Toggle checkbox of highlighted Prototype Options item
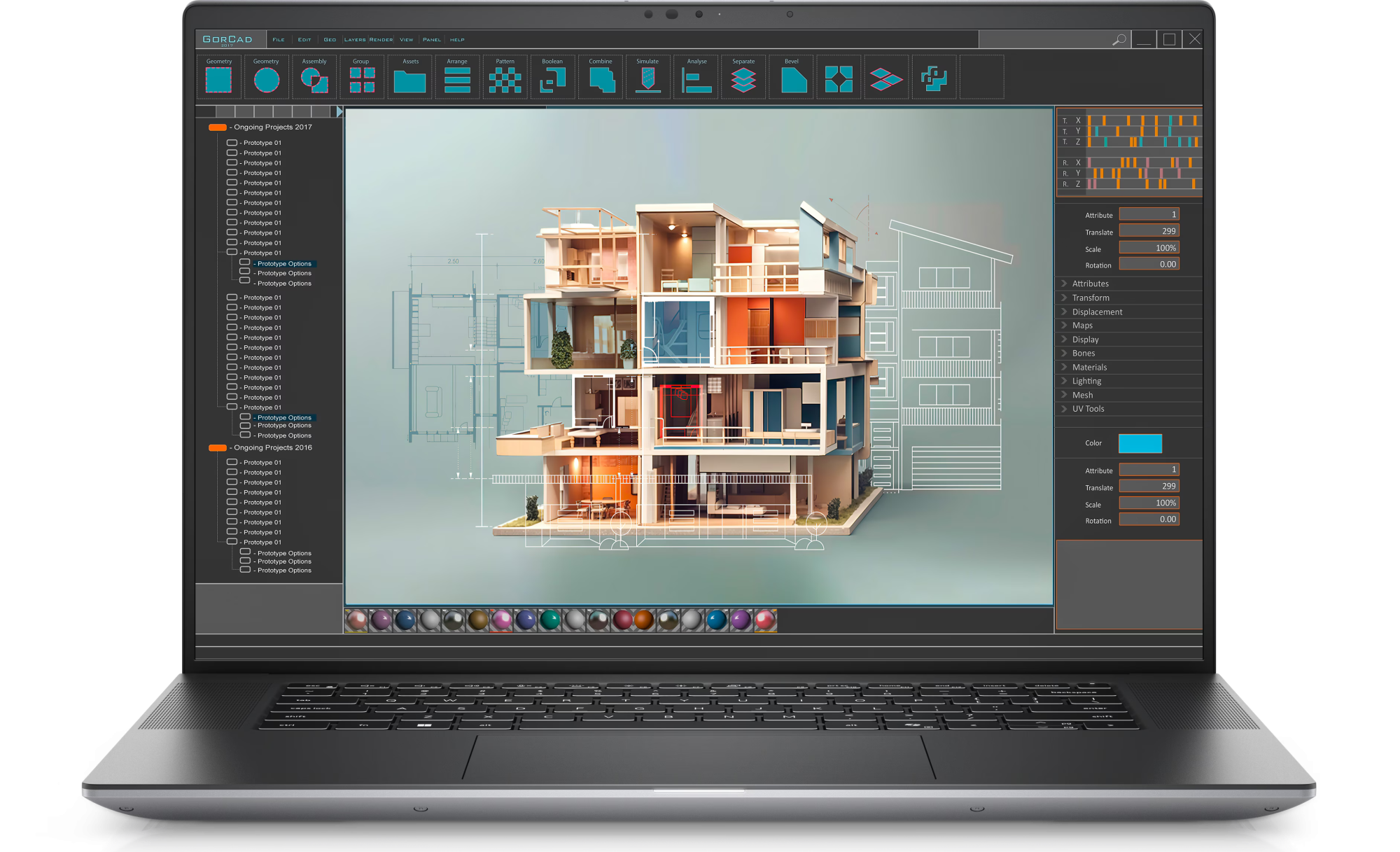Image resolution: width=1400 pixels, height=852 pixels. pyautogui.click(x=245, y=263)
